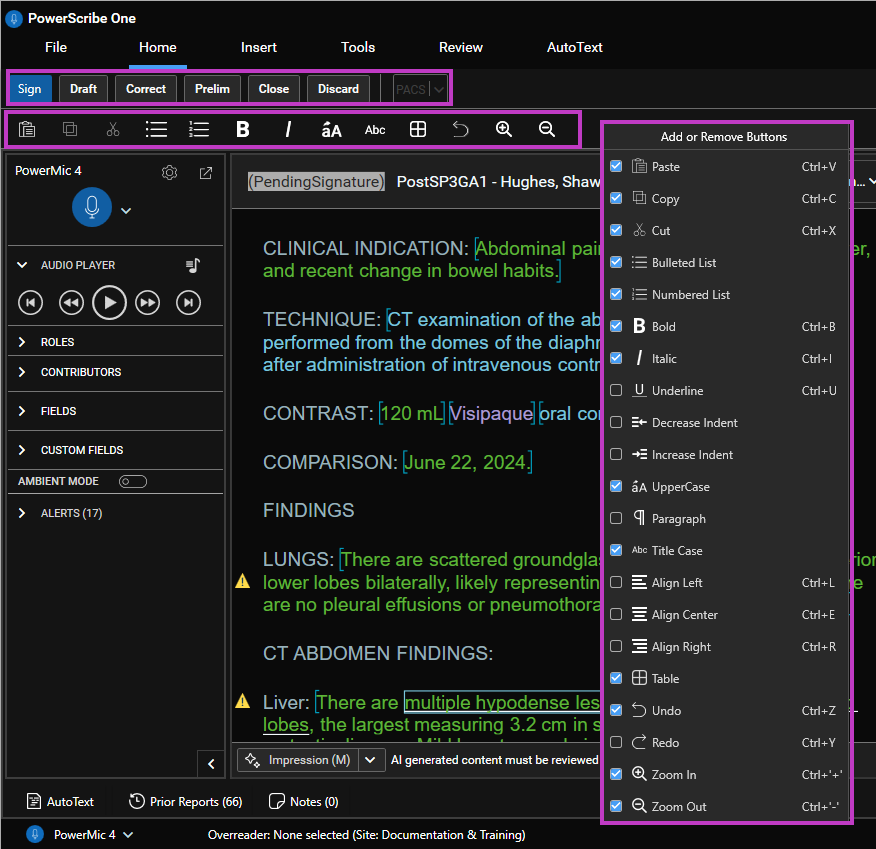
Task: Save report as Draft
Action: point(83,89)
